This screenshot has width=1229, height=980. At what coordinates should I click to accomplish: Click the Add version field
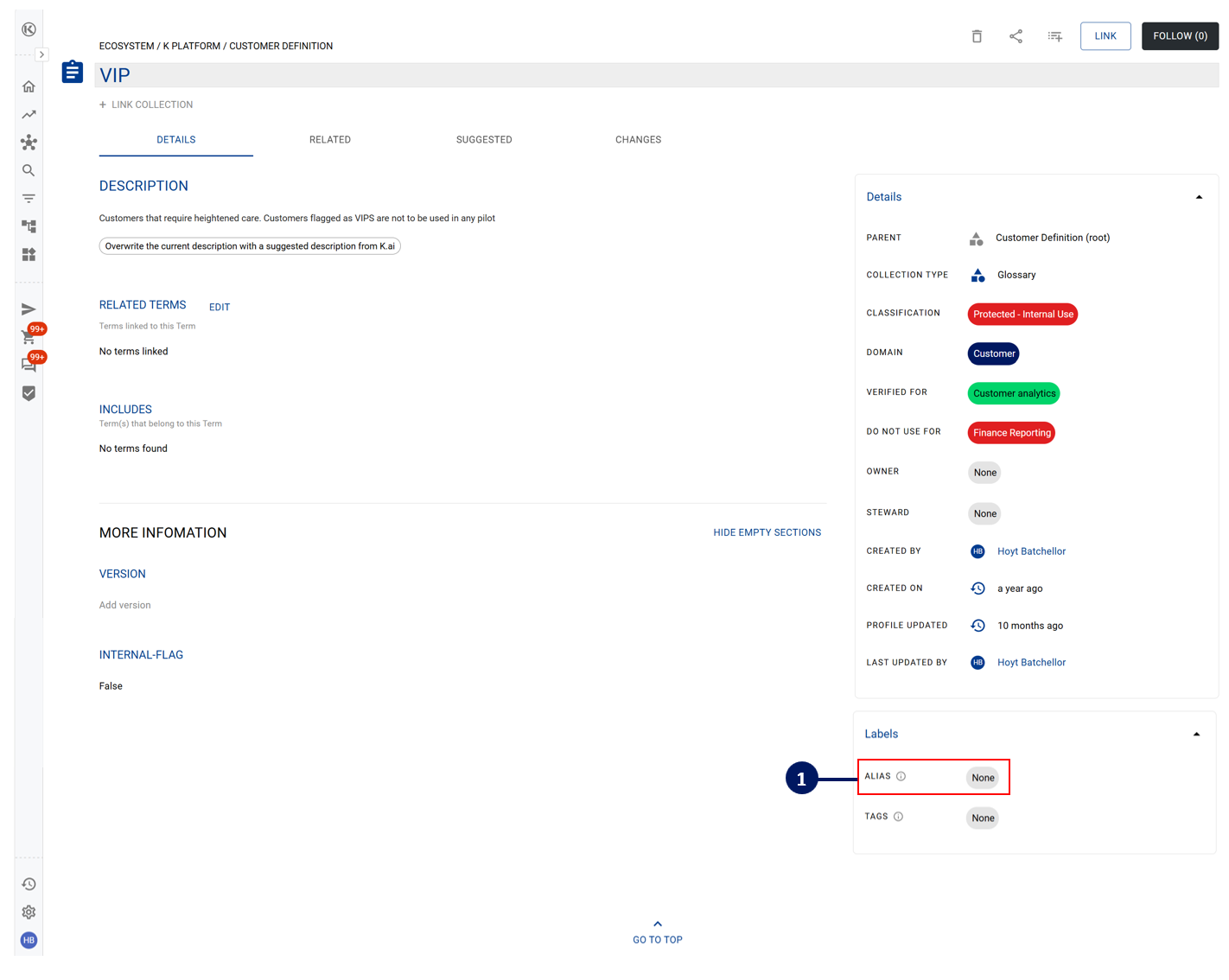[x=125, y=605]
